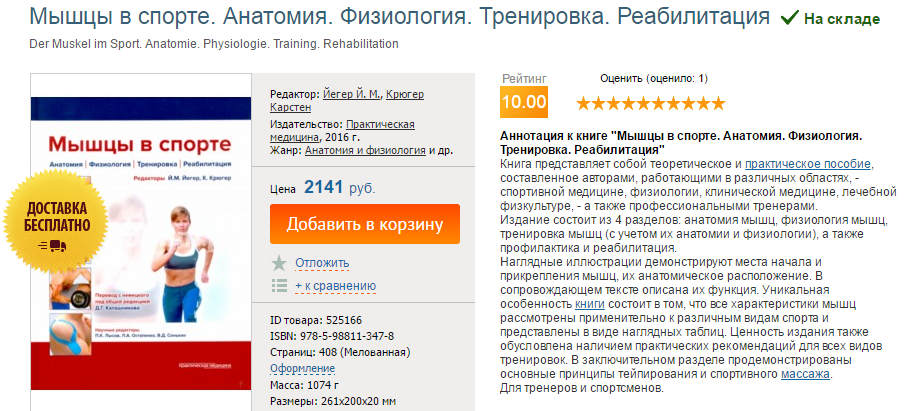Click the star icon beside Отложить
Viewport: 912px width, 411px height.
point(279,262)
